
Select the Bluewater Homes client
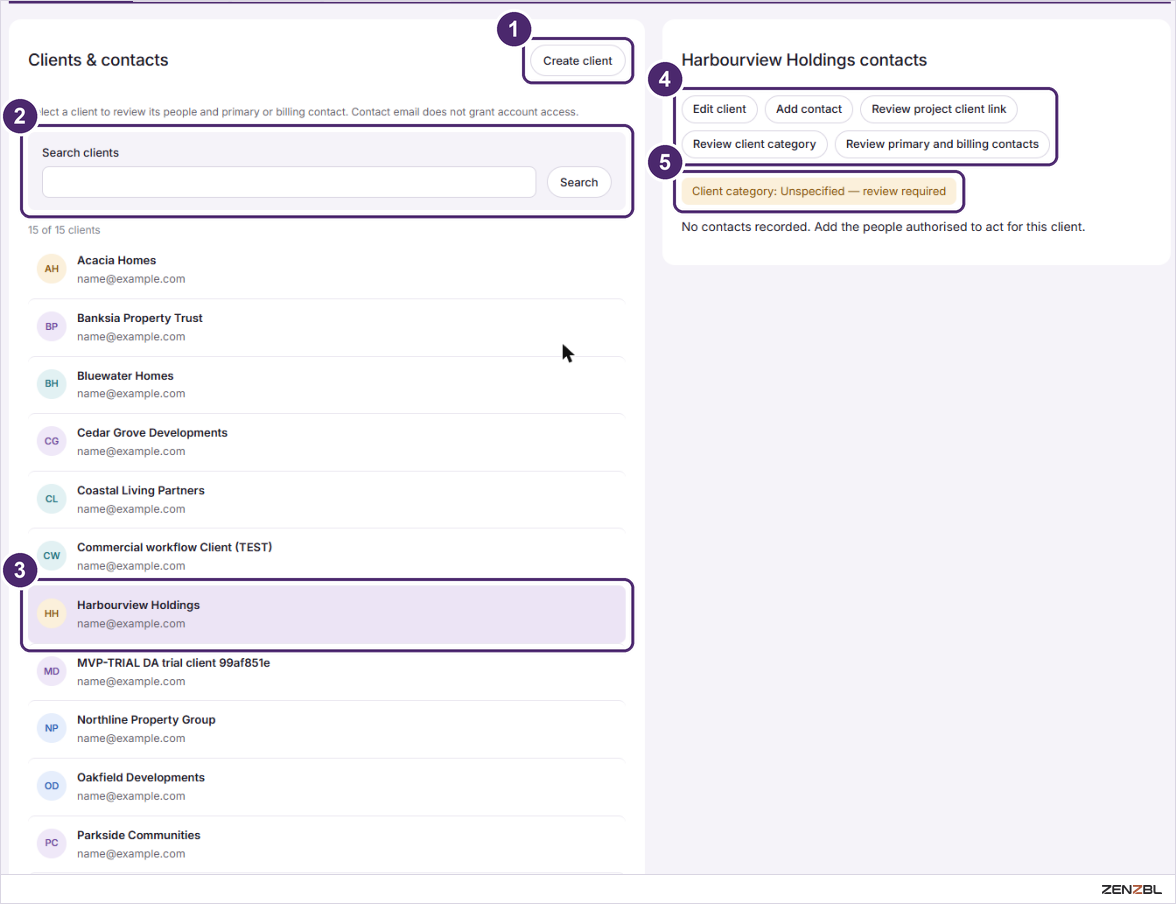pos(326,384)
